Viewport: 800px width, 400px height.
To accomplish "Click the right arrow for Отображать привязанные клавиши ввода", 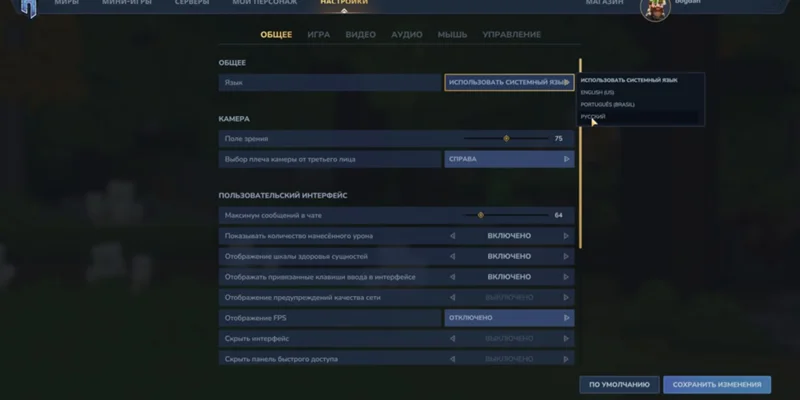I will point(566,277).
